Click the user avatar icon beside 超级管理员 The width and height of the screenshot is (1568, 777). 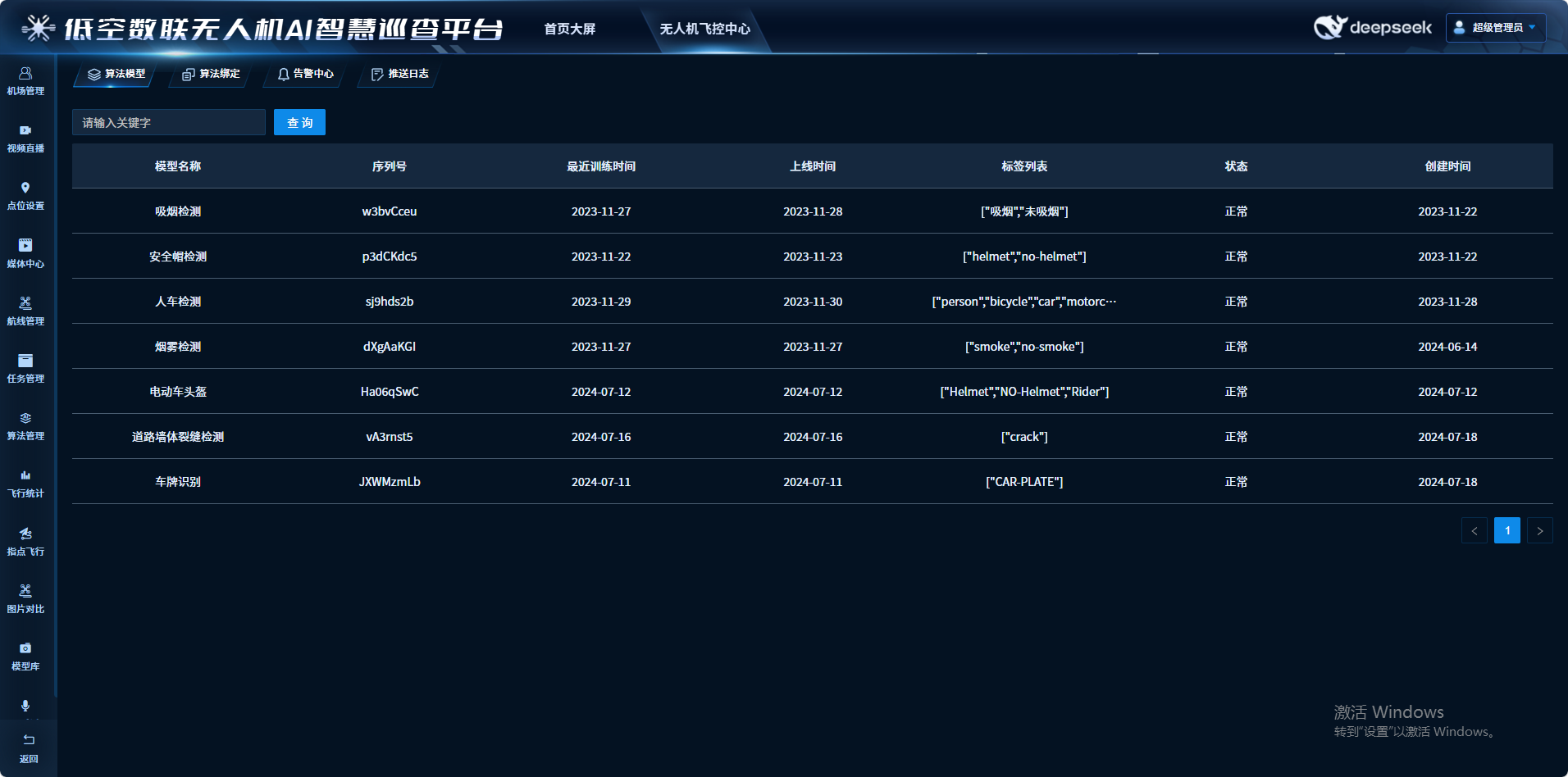(x=1459, y=27)
